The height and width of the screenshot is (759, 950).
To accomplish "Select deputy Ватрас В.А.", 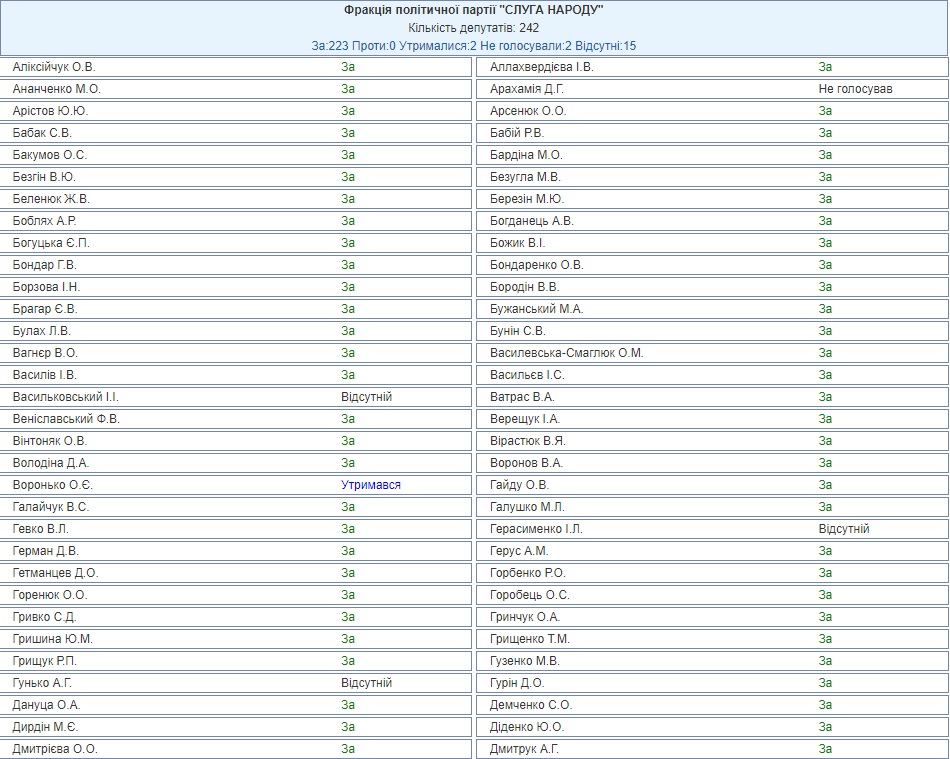I will click(522, 397).
